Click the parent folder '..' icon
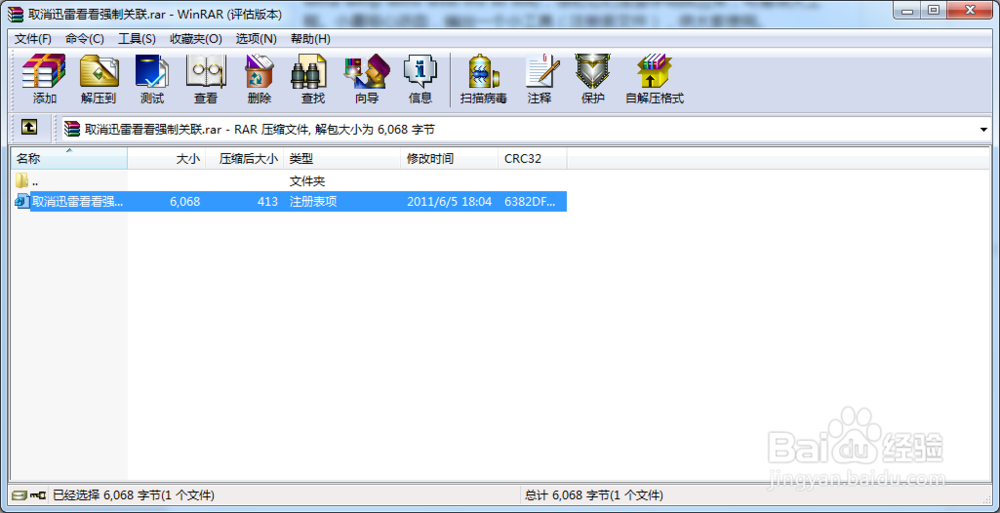 (22, 181)
